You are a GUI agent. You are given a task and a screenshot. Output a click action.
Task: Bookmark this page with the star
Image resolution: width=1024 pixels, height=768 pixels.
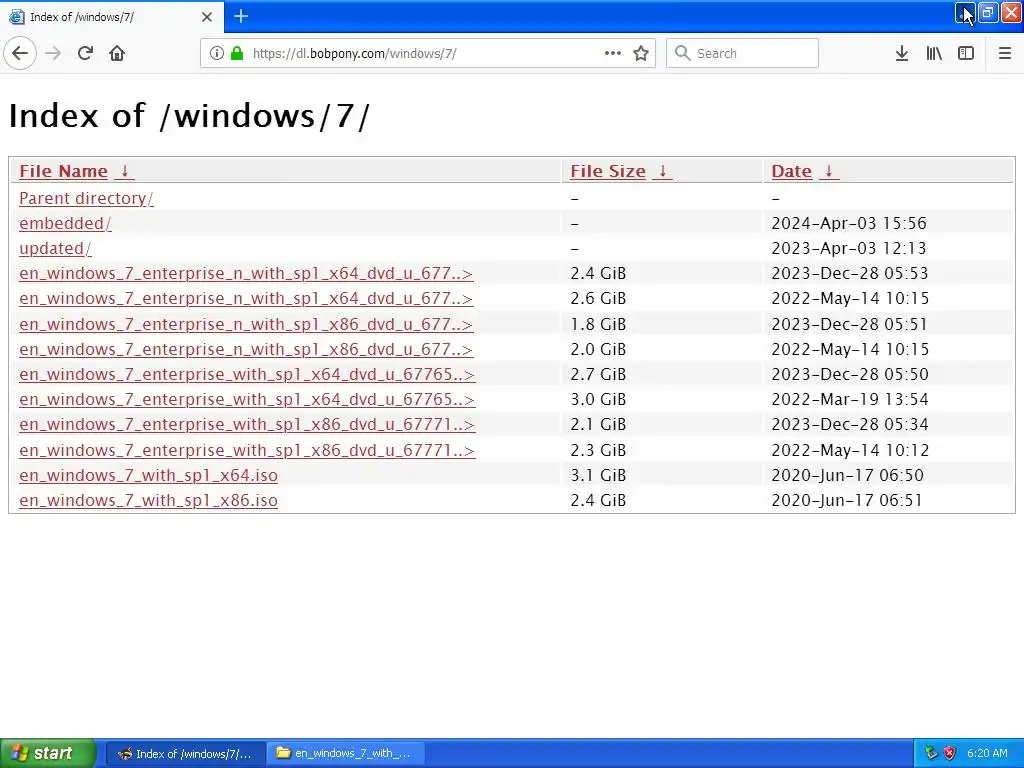pos(641,53)
